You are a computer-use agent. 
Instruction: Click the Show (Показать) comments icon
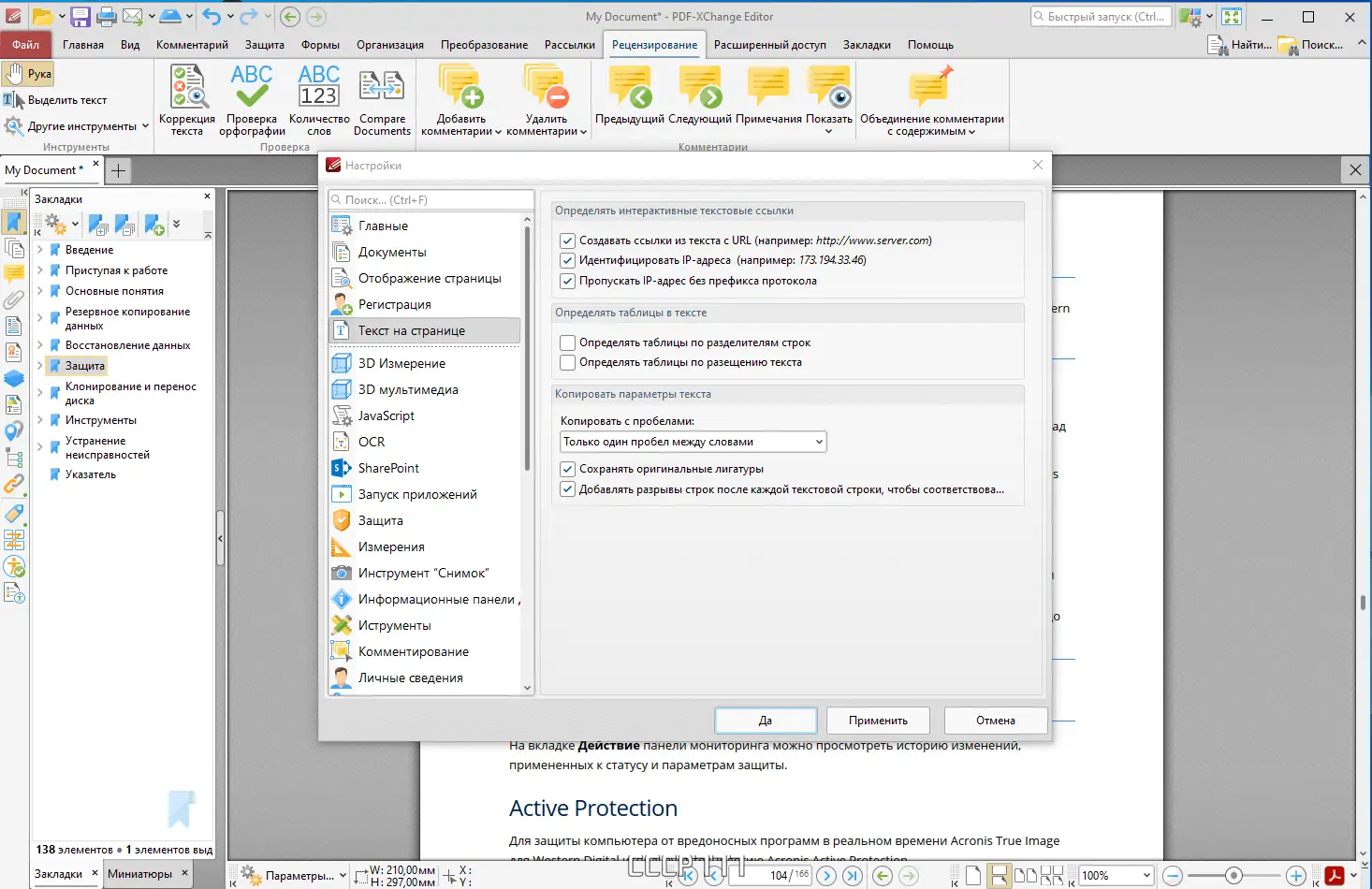coord(829,86)
